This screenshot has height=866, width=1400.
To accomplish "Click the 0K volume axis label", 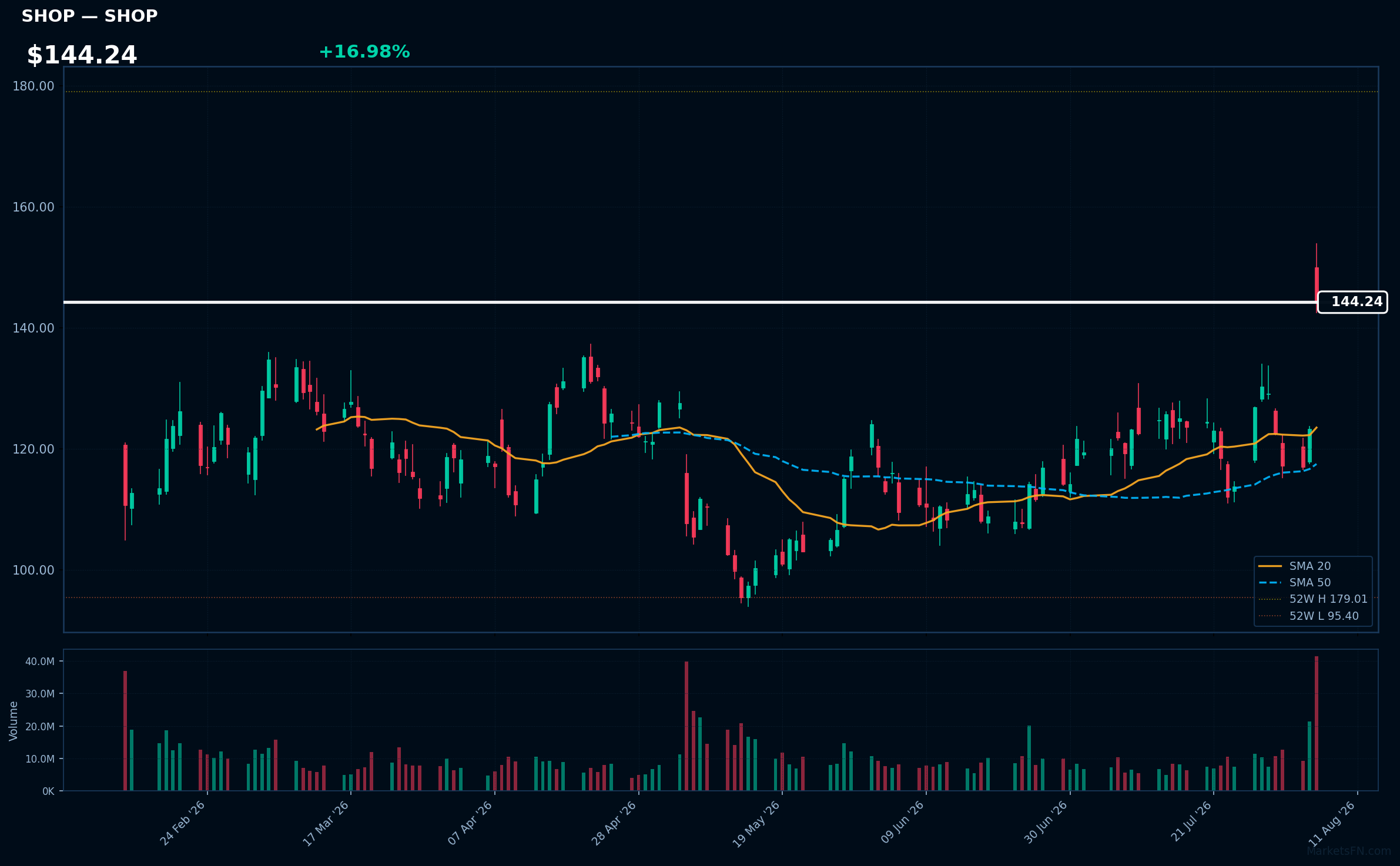I will 48,791.
